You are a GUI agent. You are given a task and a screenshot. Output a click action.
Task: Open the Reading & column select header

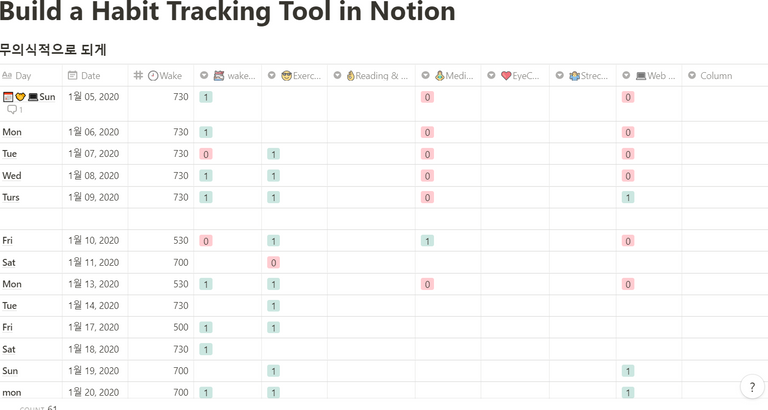[371, 75]
